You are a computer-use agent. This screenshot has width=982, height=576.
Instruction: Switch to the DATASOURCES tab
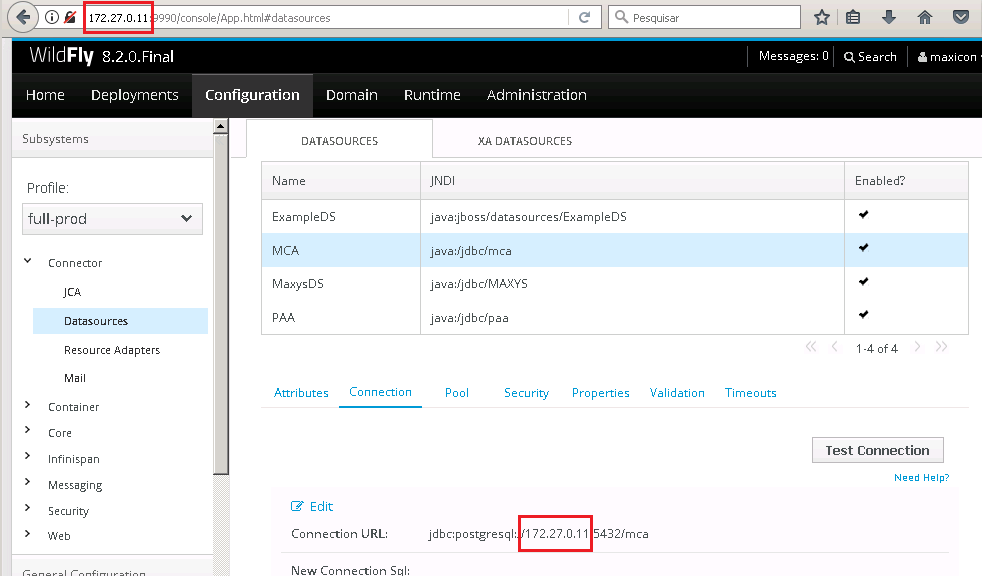point(339,141)
